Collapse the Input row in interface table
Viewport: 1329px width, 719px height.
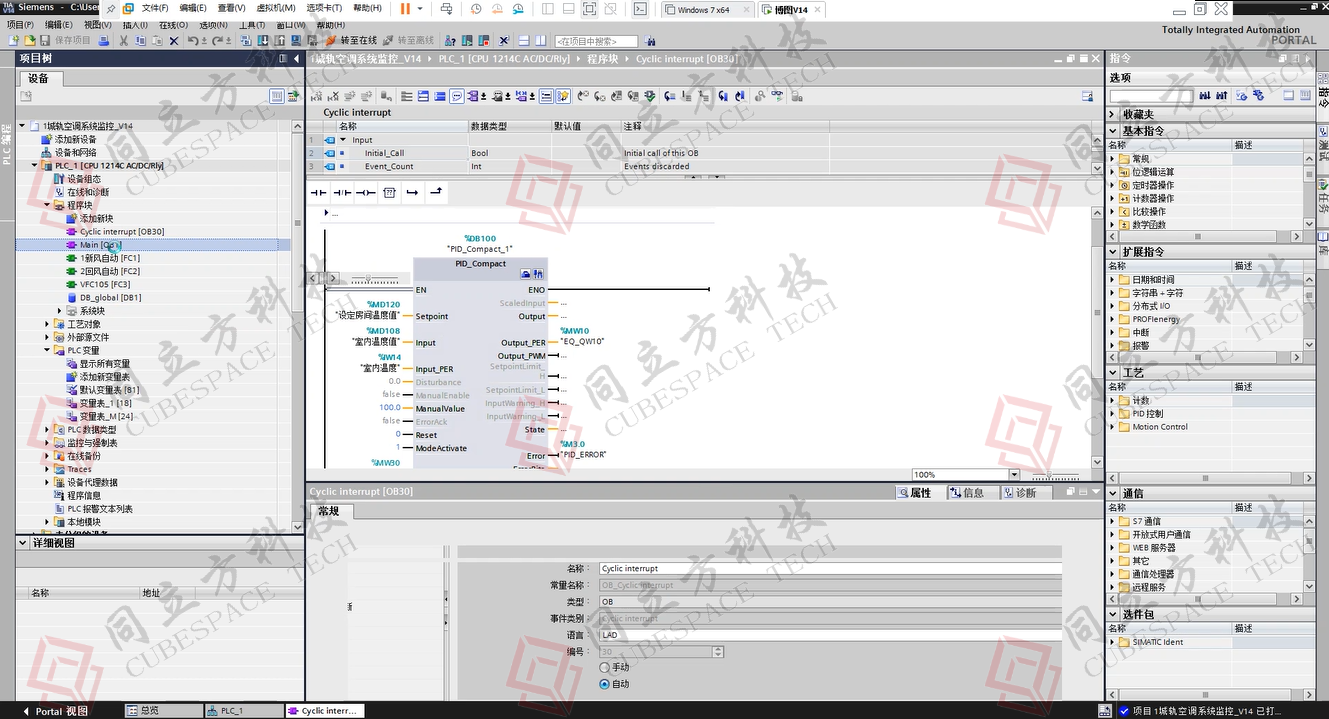coord(342,140)
